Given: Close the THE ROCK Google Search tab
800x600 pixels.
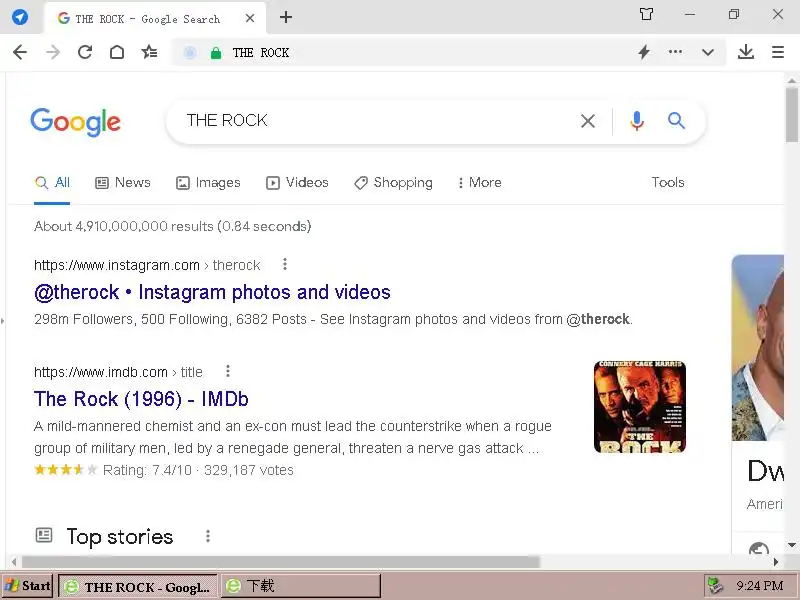Looking at the screenshot, I should pos(249,18).
